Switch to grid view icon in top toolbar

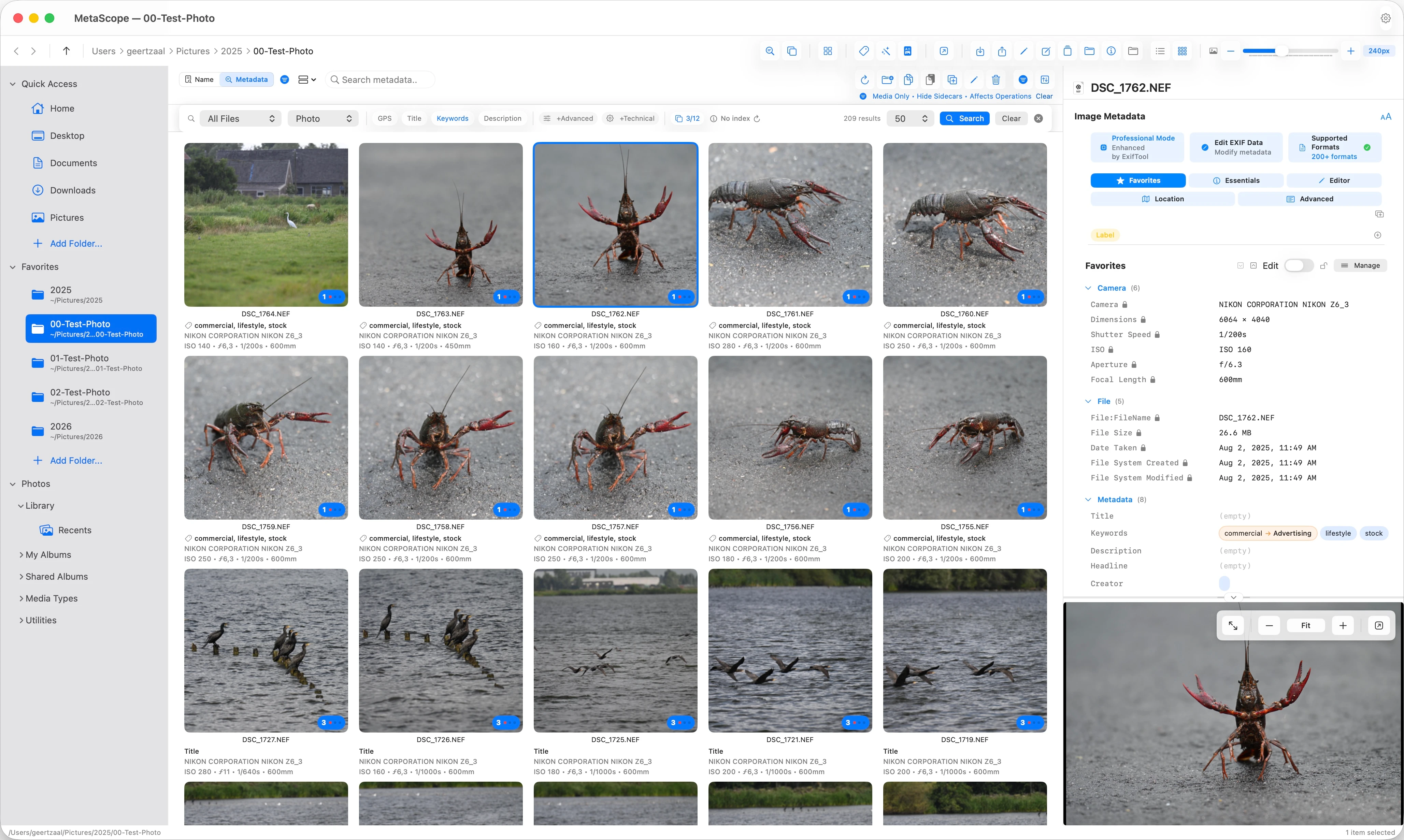(x=1182, y=51)
